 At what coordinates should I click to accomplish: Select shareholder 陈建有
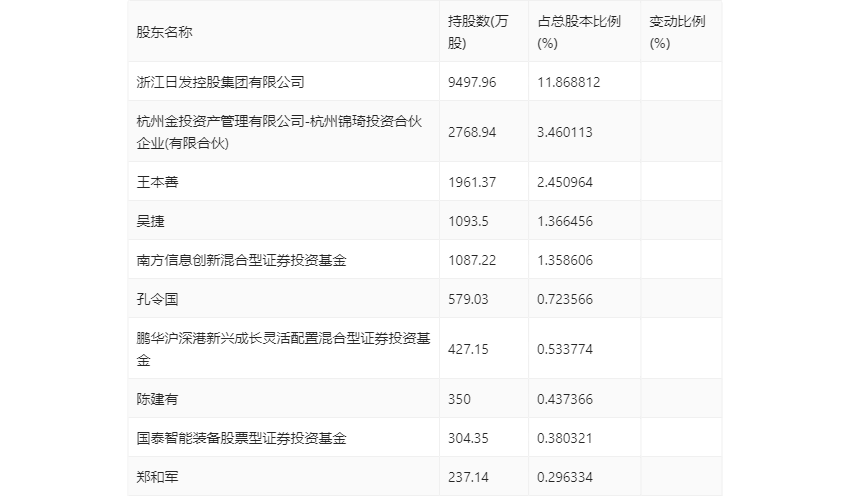pos(157,399)
